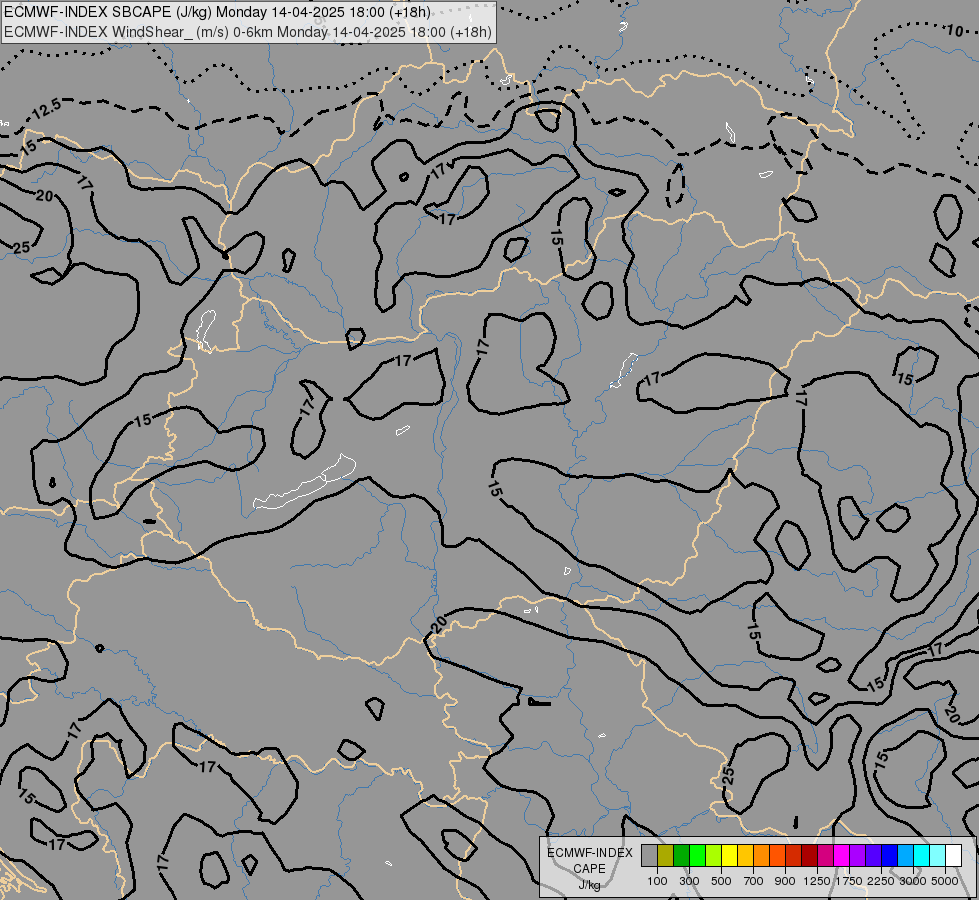The width and height of the screenshot is (979, 900).
Task: Pick the pure yellow legend swatch
Action: tap(729, 855)
